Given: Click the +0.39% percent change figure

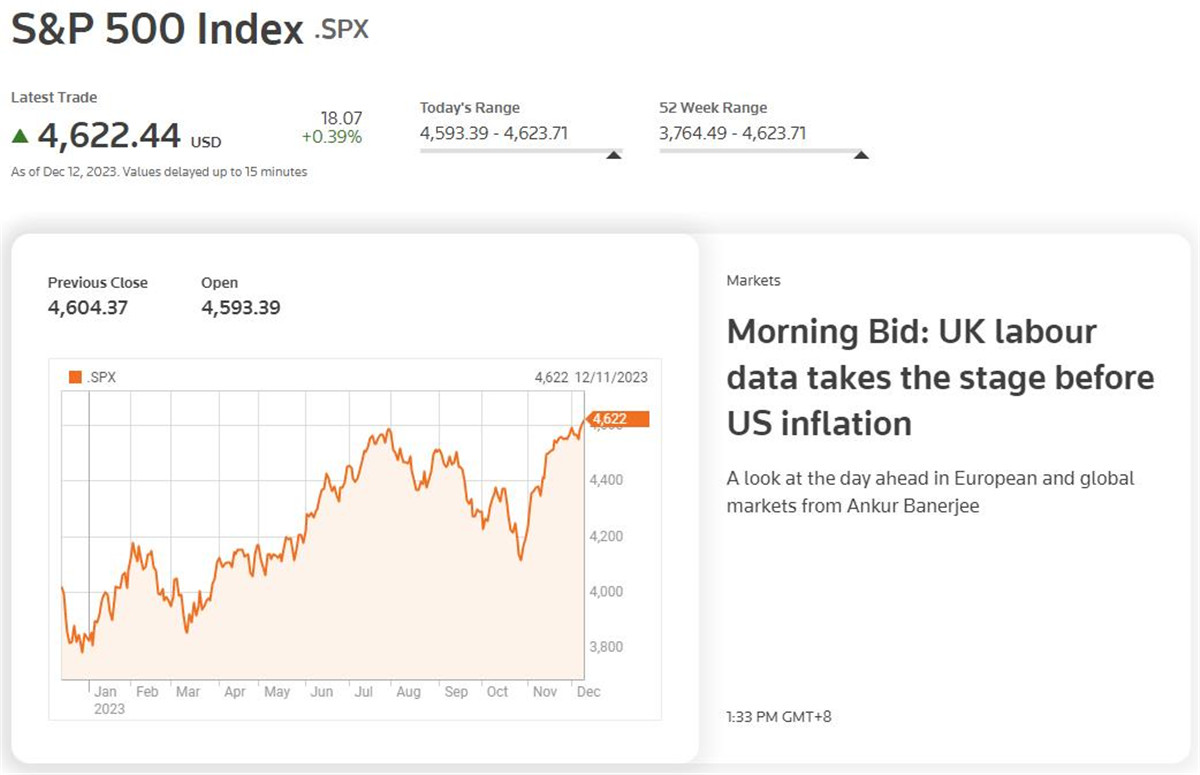Looking at the screenshot, I should pos(332,137).
